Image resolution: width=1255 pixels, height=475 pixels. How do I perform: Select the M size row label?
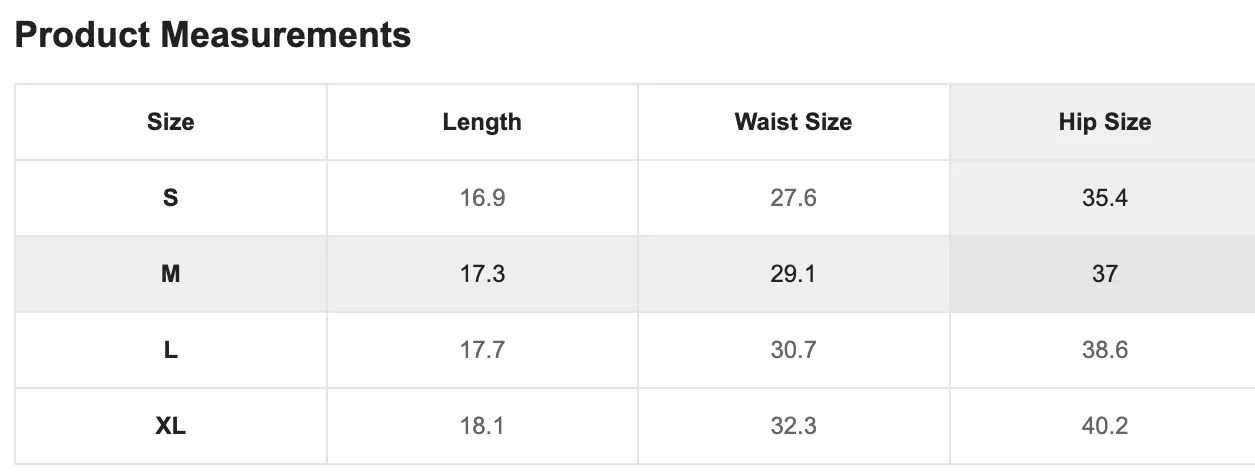[x=171, y=274]
